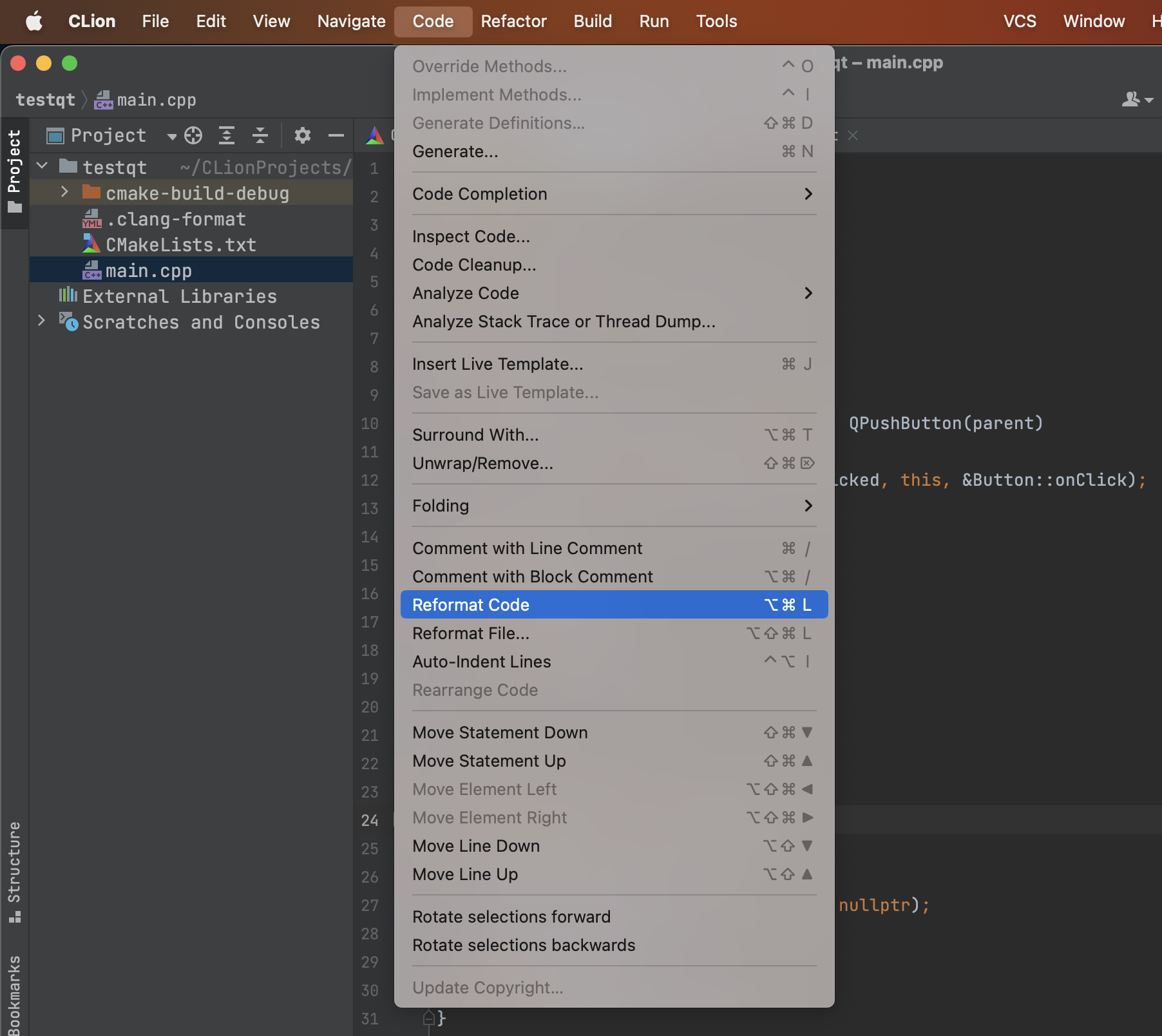Open the Refactor menu
Viewport: 1162px width, 1036px height.
click(x=513, y=21)
